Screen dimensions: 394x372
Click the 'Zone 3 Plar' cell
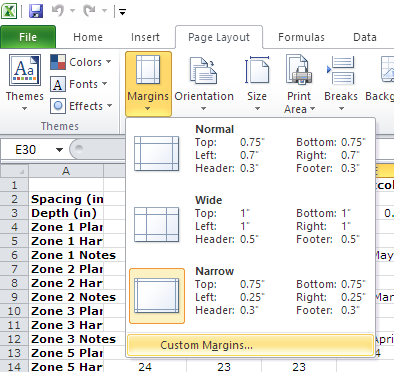point(66,311)
